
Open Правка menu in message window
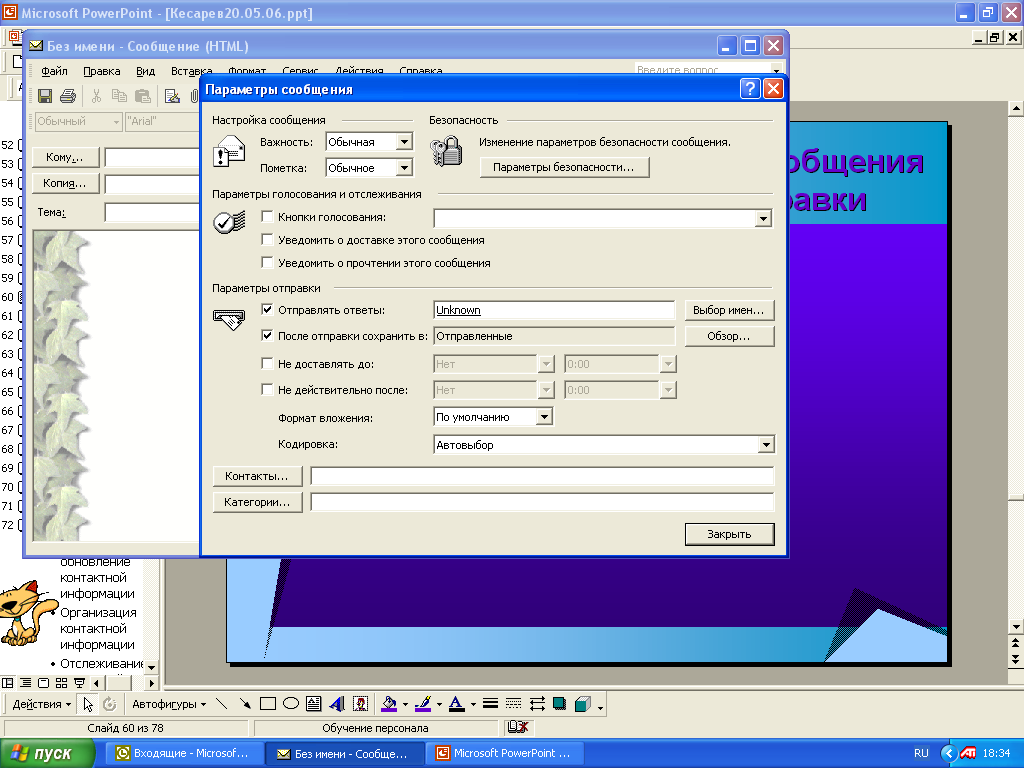pos(101,71)
